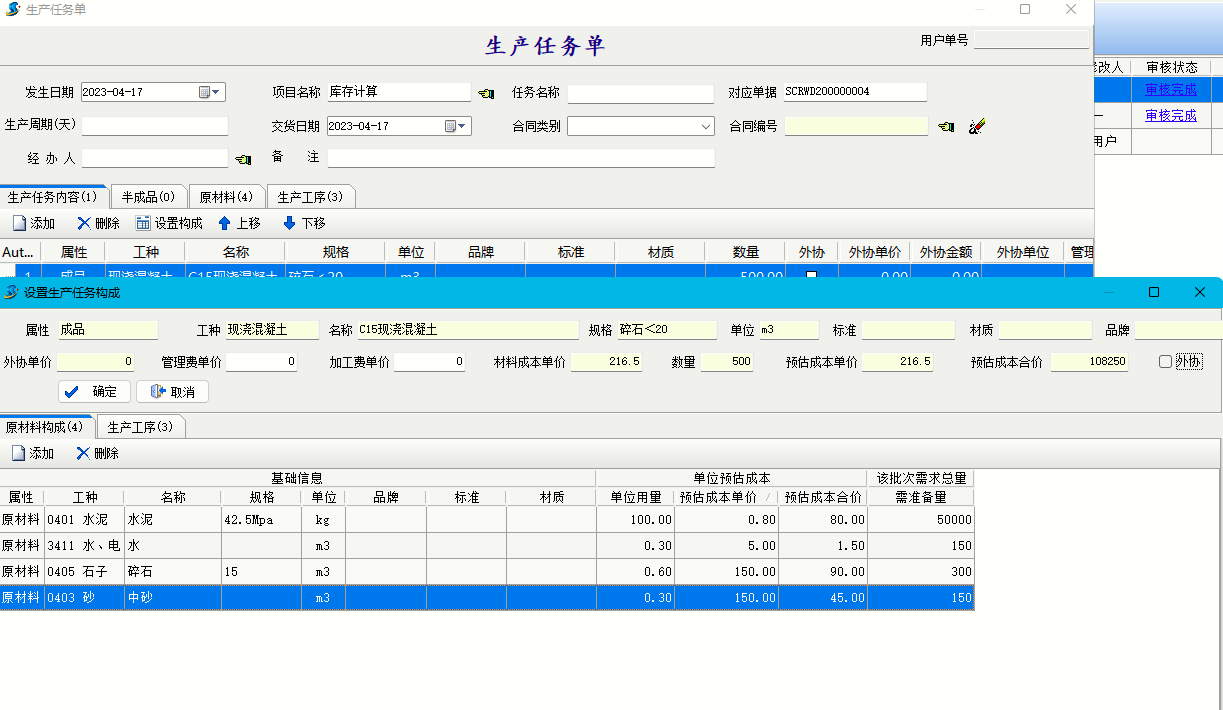The image size is (1223, 710).
Task: Click the 设置生产任务构成 title bar app icon
Action: click(x=11, y=292)
